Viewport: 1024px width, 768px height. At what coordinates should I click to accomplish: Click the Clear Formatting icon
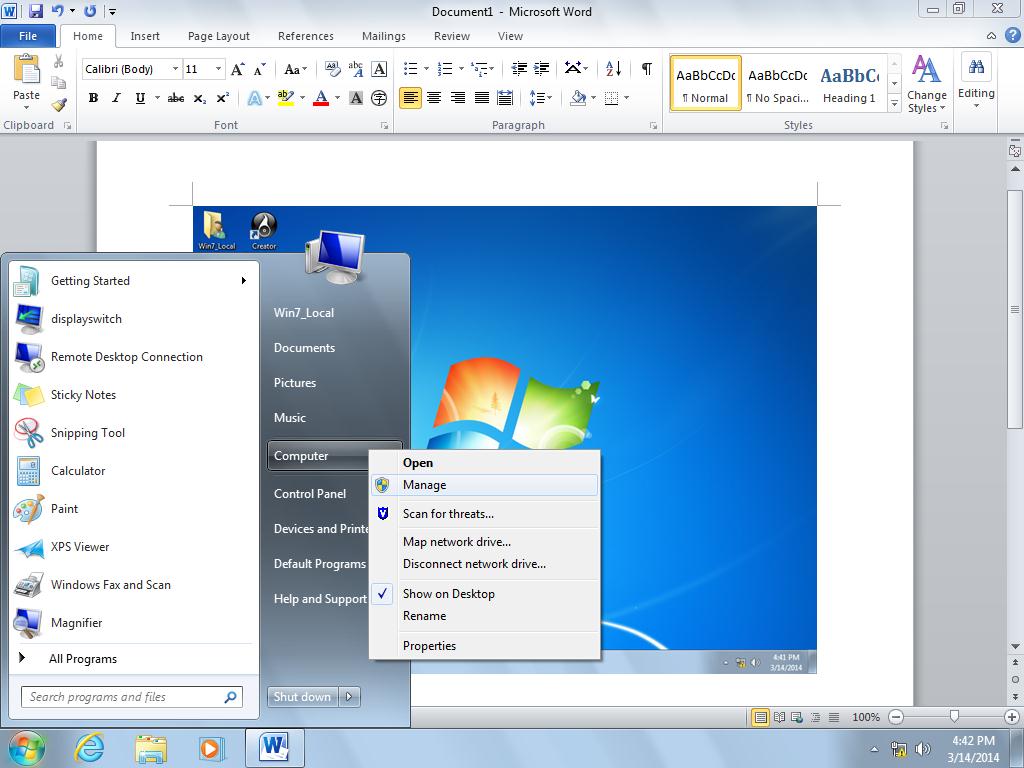pos(331,69)
